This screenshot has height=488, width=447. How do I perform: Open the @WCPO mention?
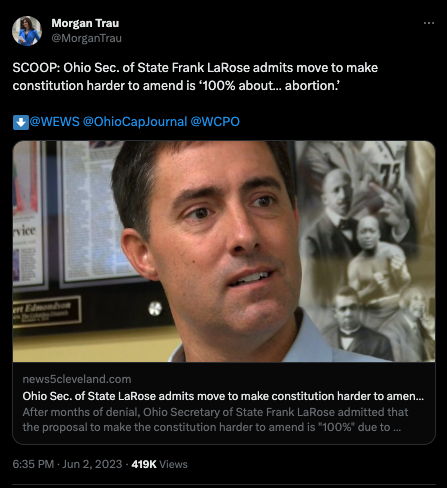215,122
